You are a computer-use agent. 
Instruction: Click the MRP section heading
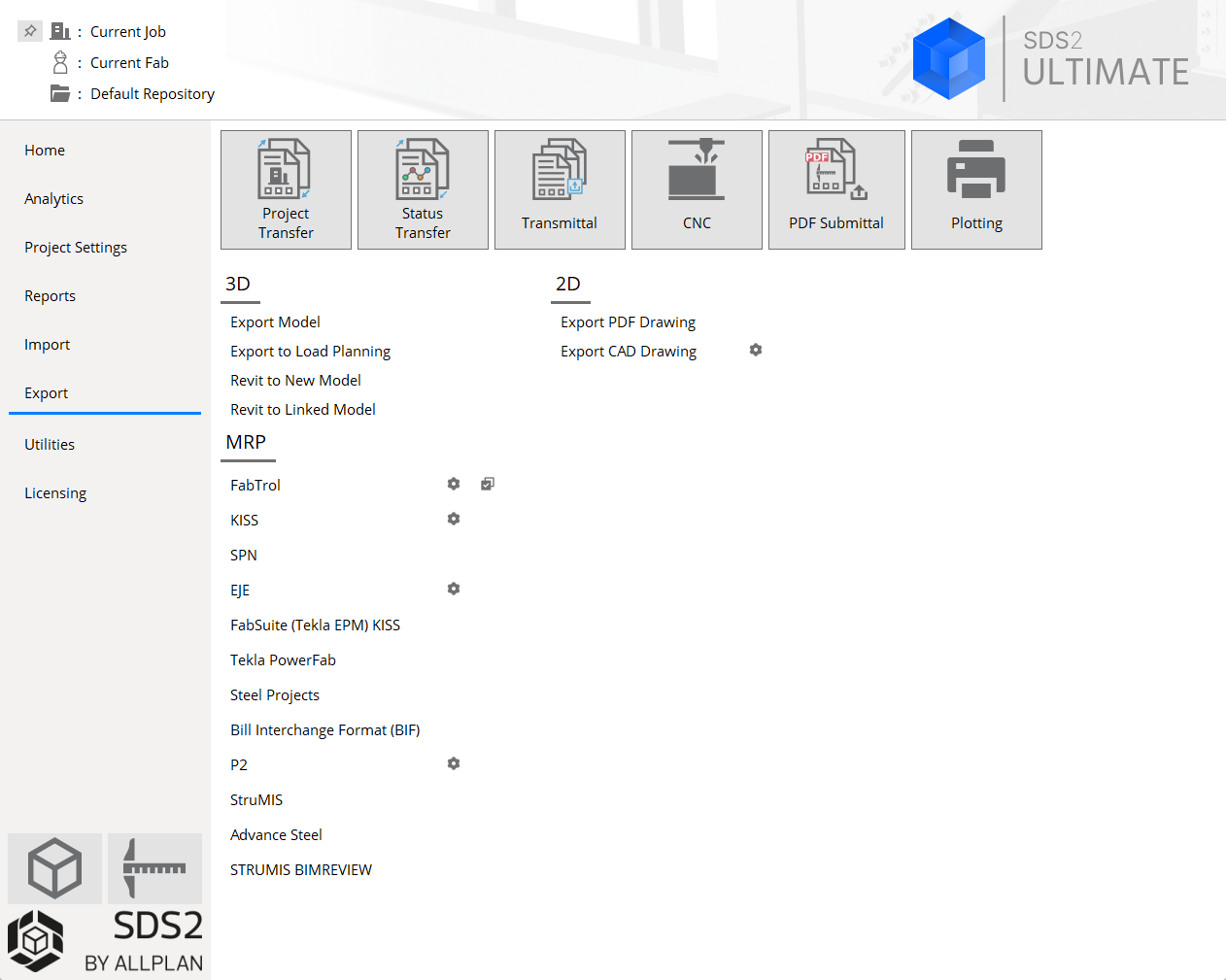pos(246,442)
